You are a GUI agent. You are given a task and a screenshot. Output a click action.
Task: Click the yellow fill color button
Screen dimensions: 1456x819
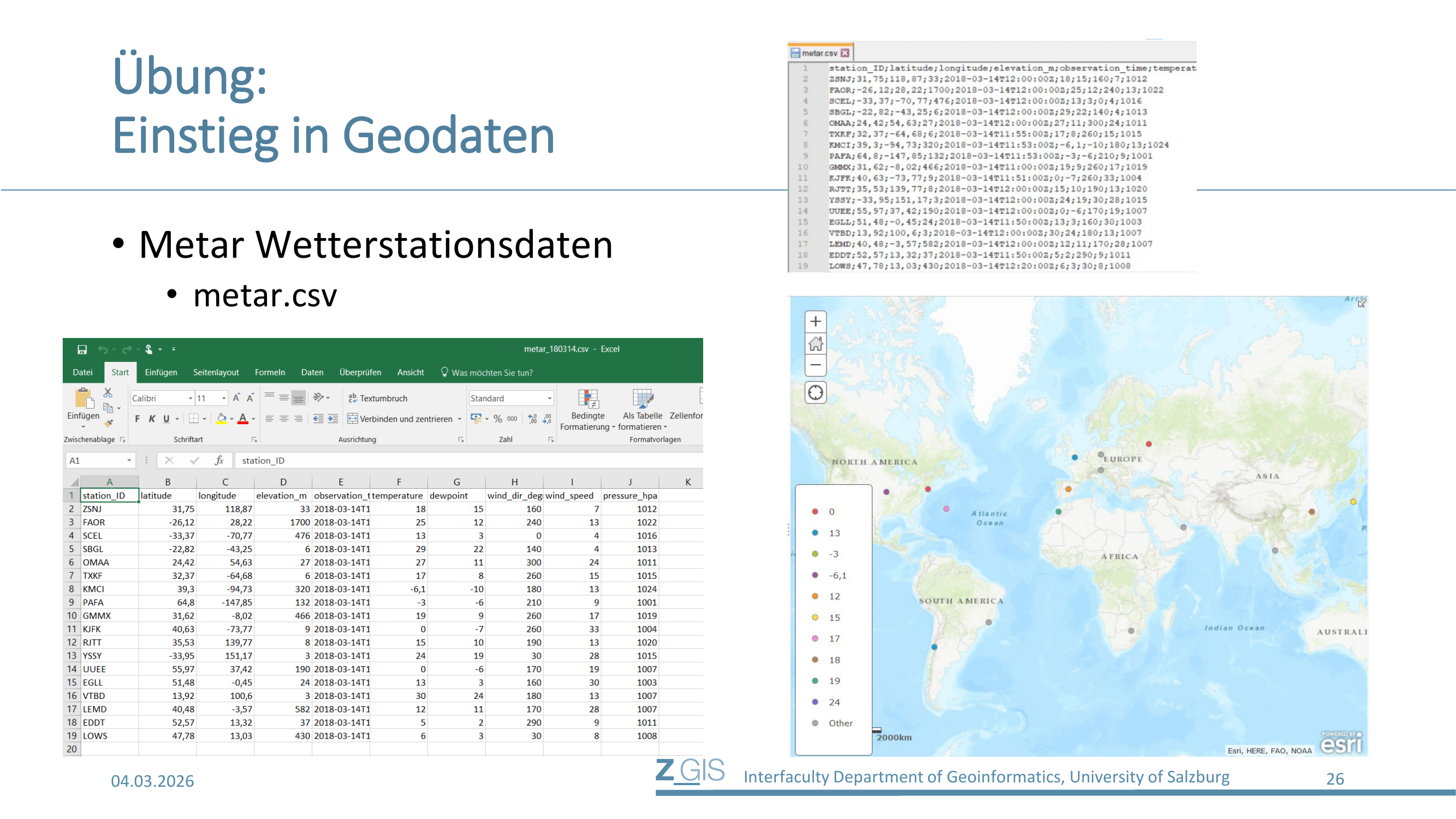tap(222, 419)
